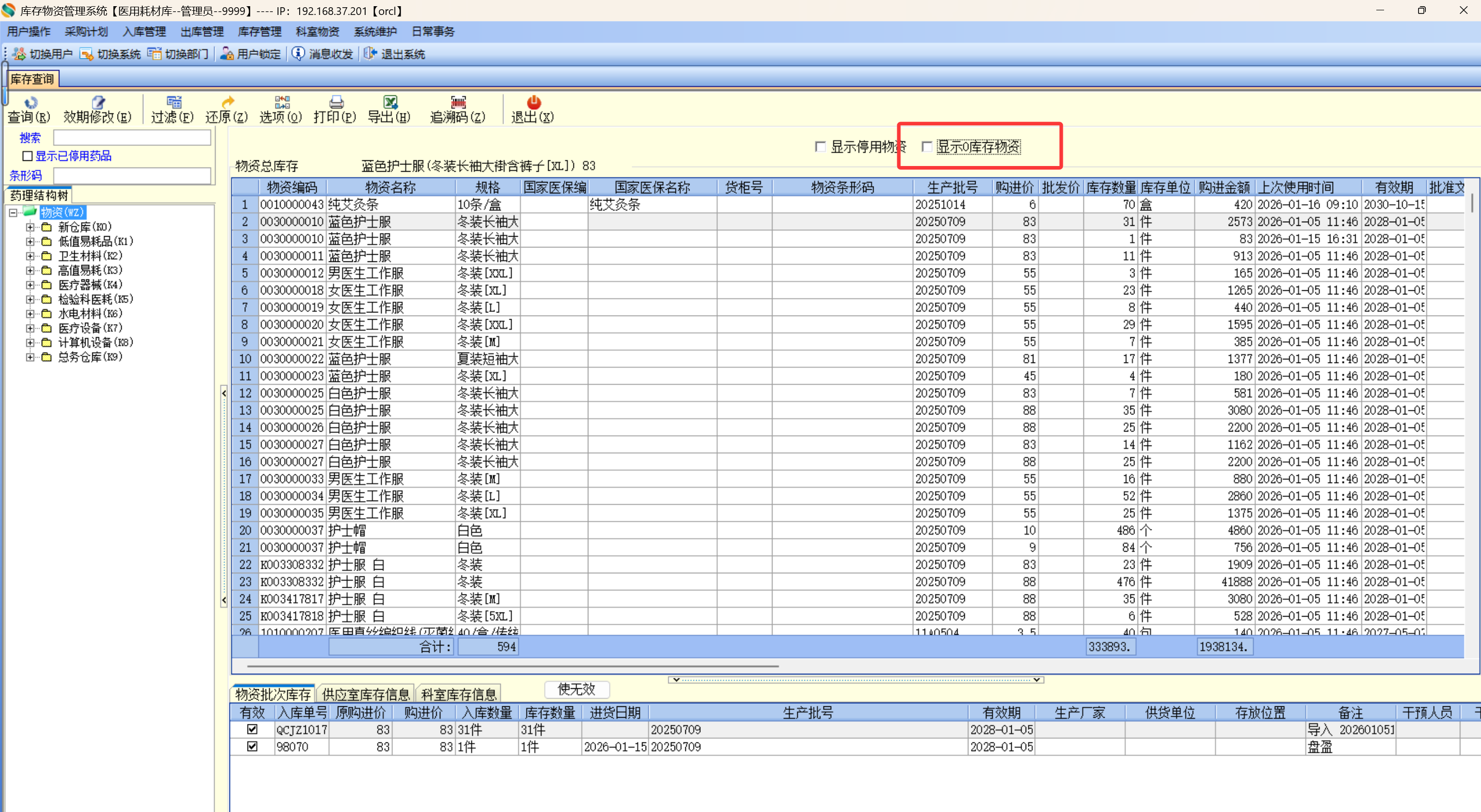1481x812 pixels.
Task: Click the 使无效 button
Action: pos(576,689)
